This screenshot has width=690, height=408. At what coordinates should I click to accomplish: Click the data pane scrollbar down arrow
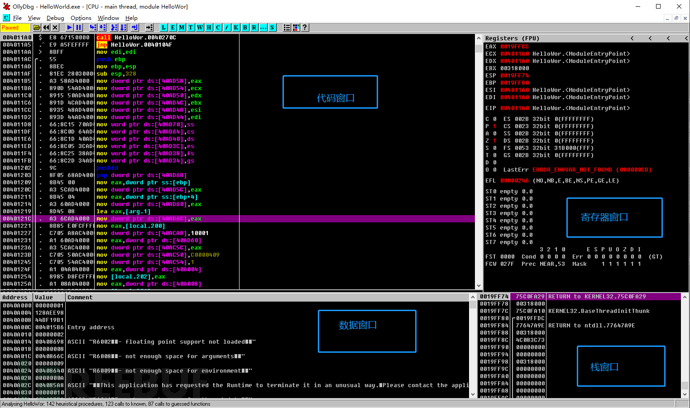[473, 394]
